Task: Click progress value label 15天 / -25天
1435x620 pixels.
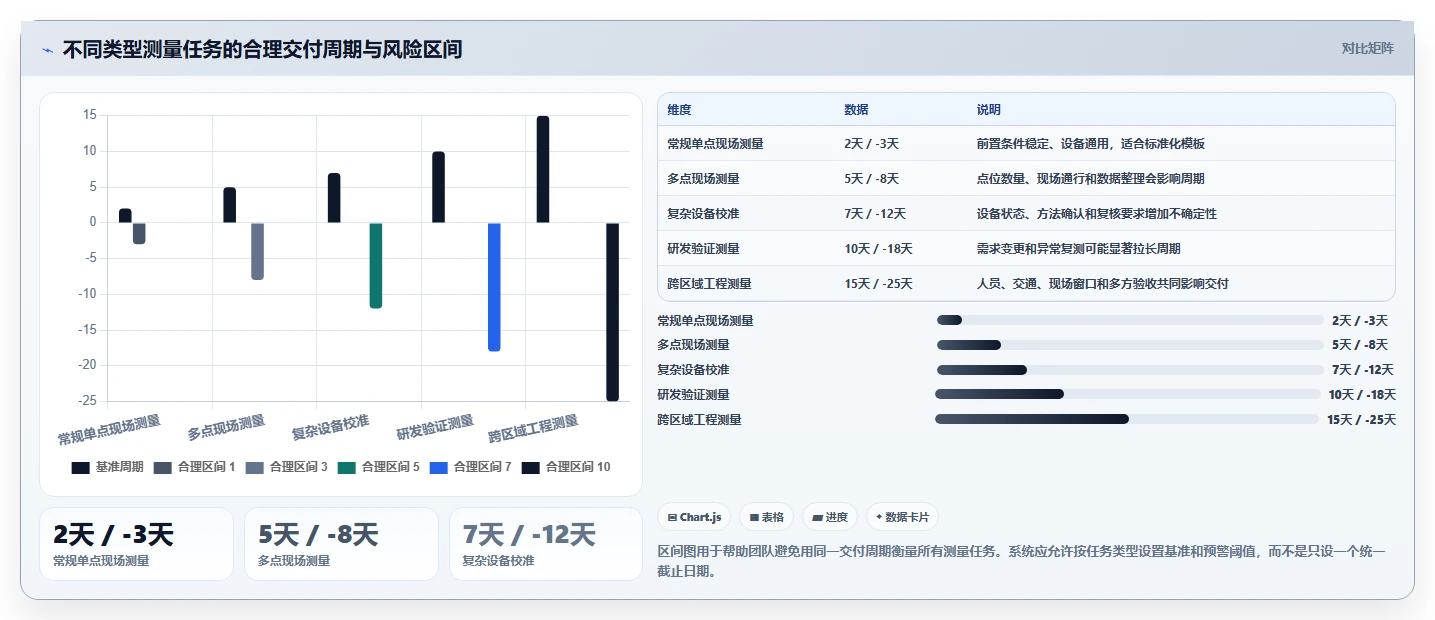Action: click(x=1362, y=420)
